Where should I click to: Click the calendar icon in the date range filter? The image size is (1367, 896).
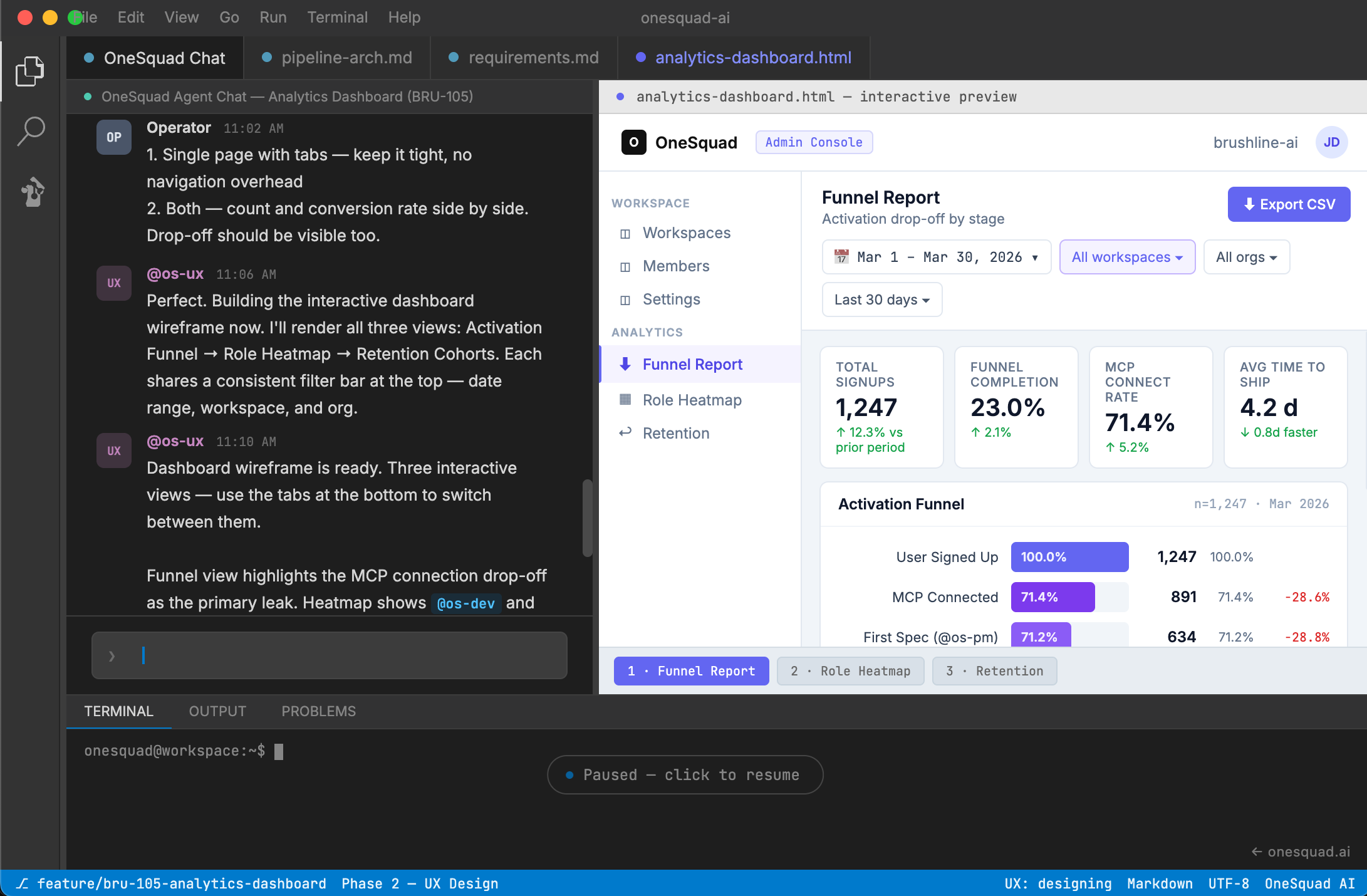[841, 256]
